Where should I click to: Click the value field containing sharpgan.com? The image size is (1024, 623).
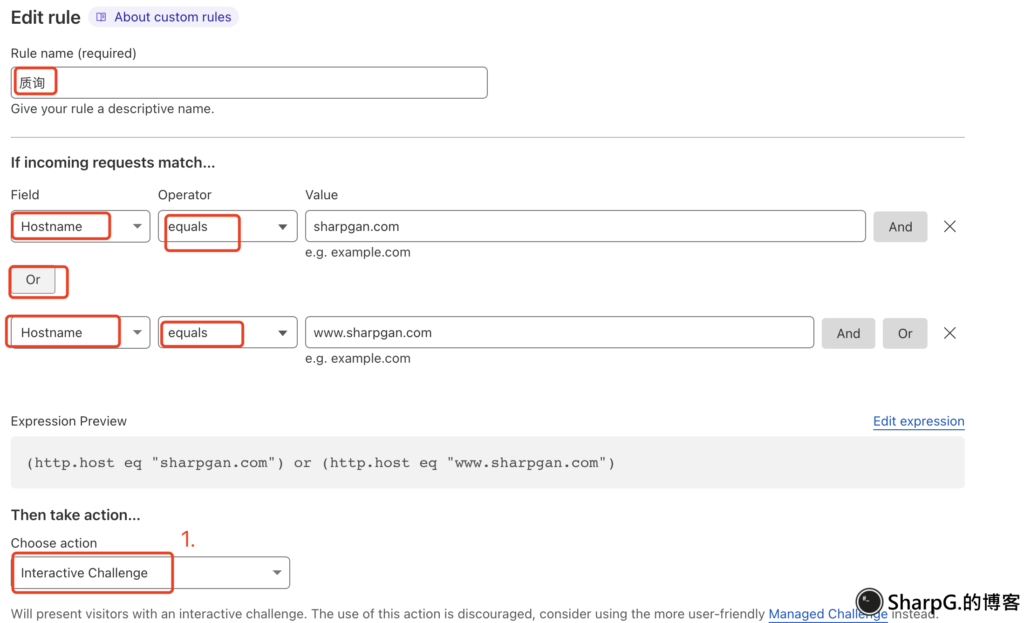pyautogui.click(x=584, y=227)
